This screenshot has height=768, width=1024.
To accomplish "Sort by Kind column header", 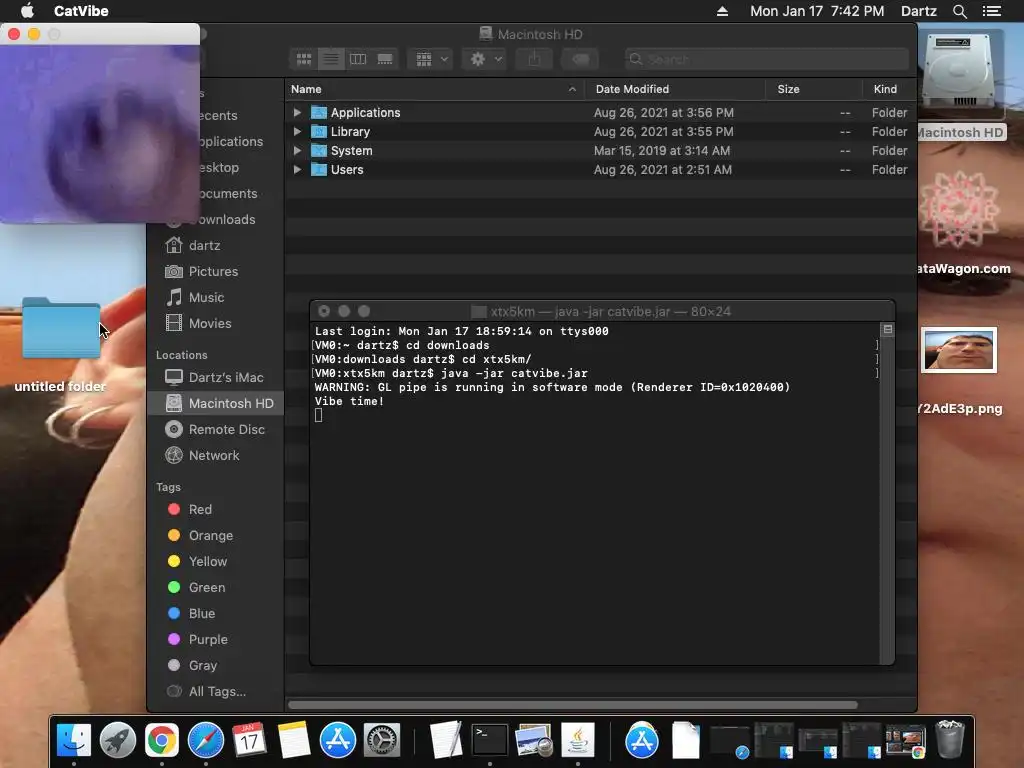I will coord(889,89).
